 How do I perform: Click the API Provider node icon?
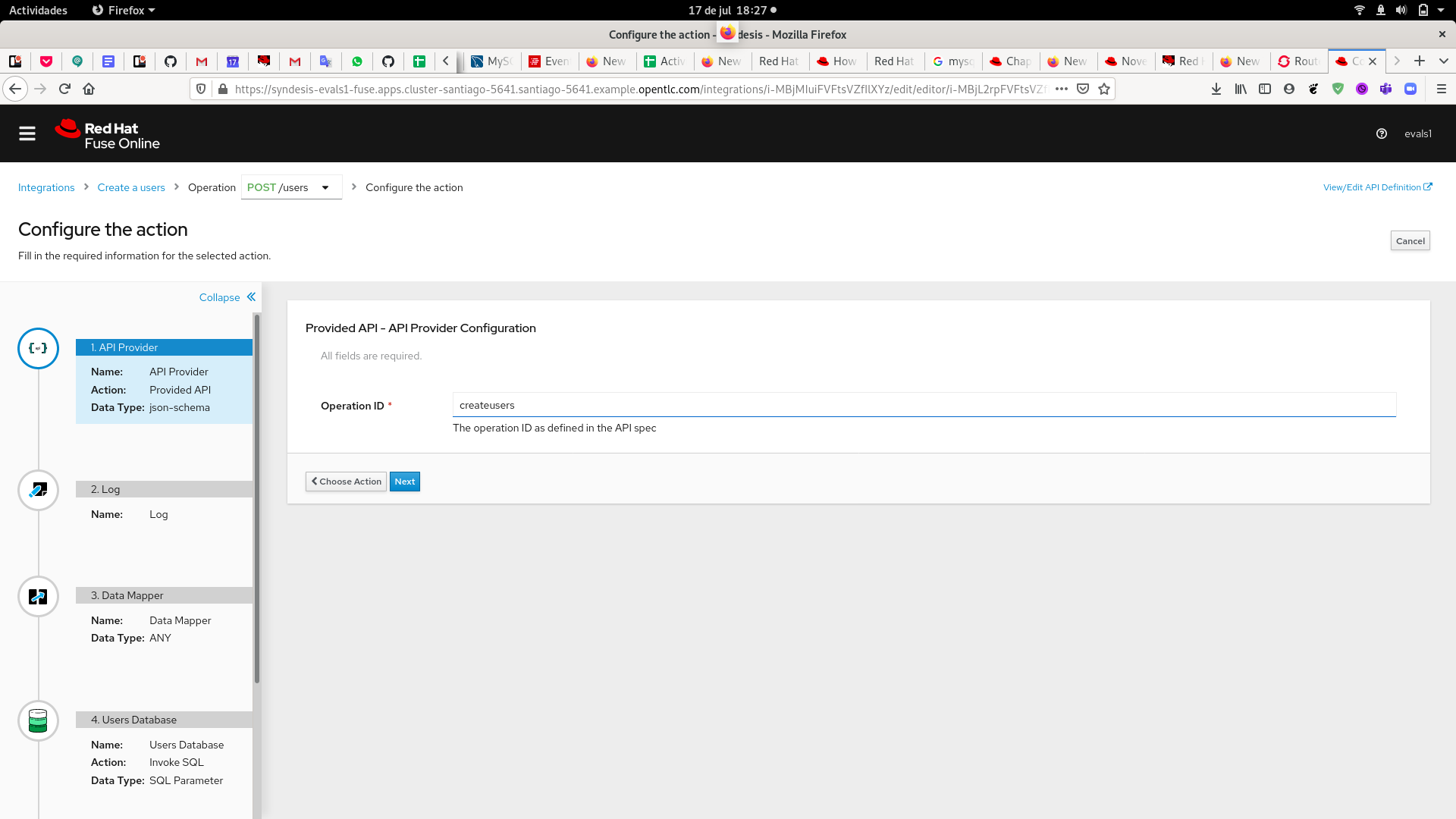(x=38, y=349)
